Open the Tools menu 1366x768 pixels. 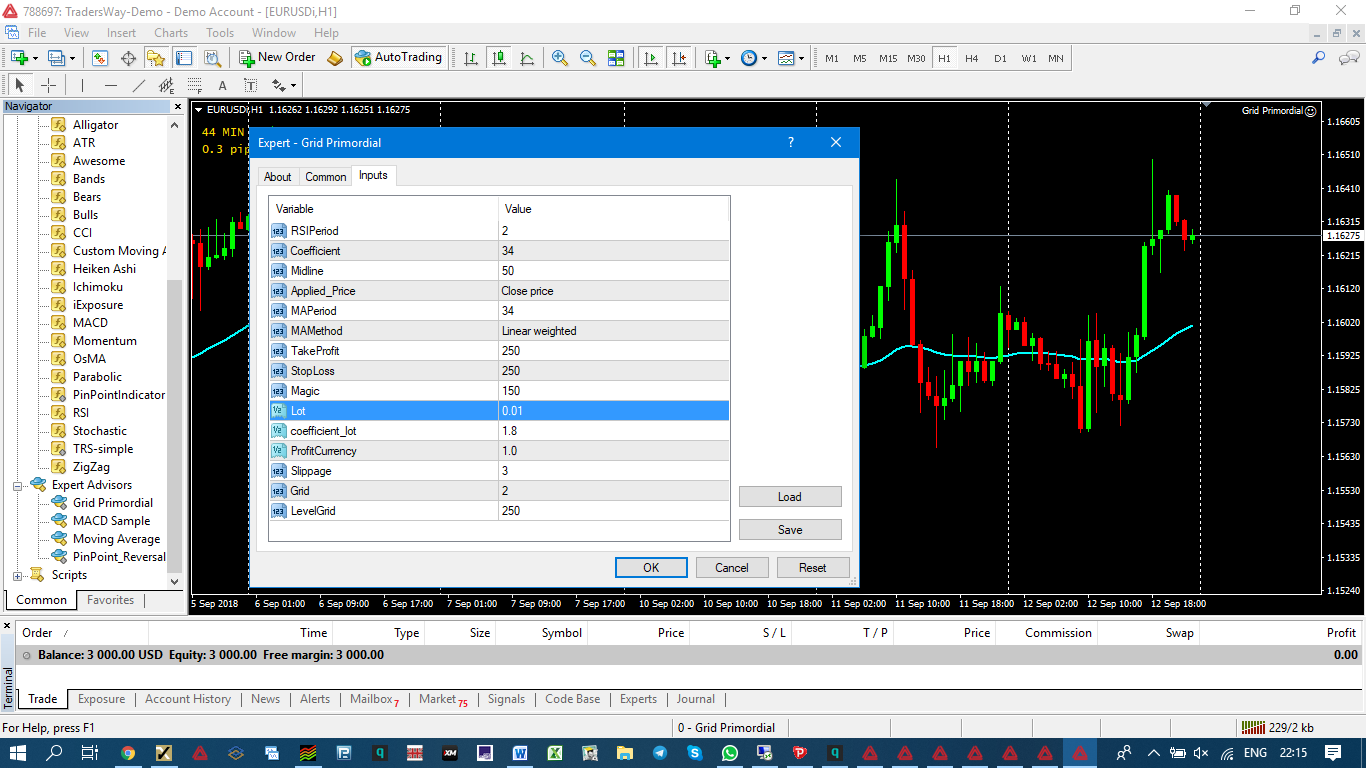coord(220,33)
